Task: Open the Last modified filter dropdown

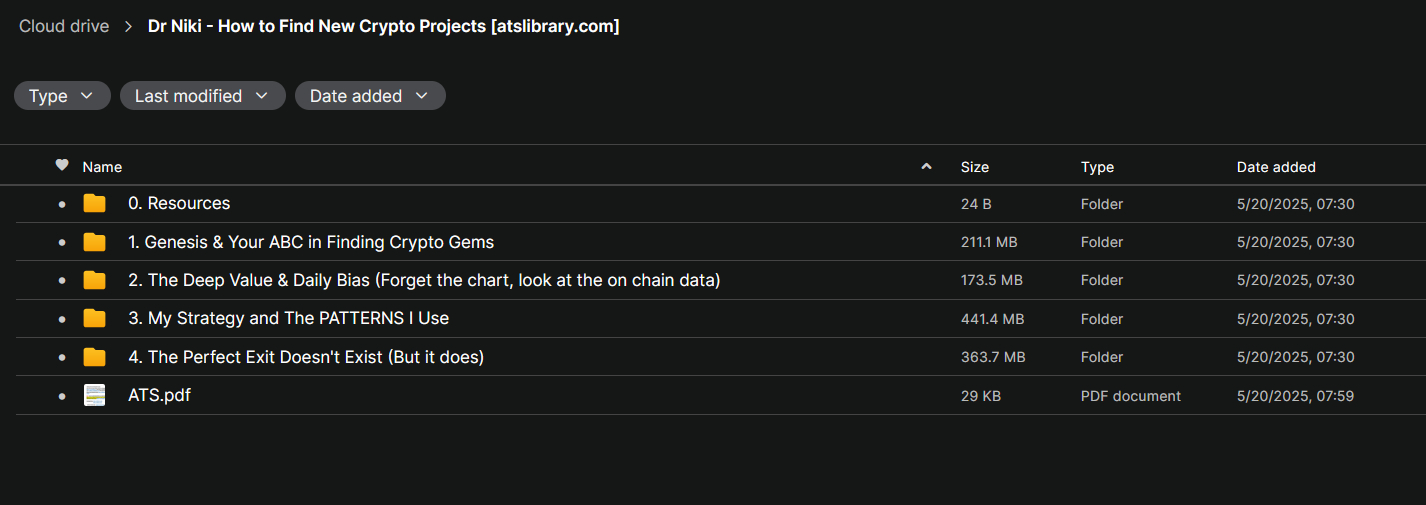Action: pos(202,96)
